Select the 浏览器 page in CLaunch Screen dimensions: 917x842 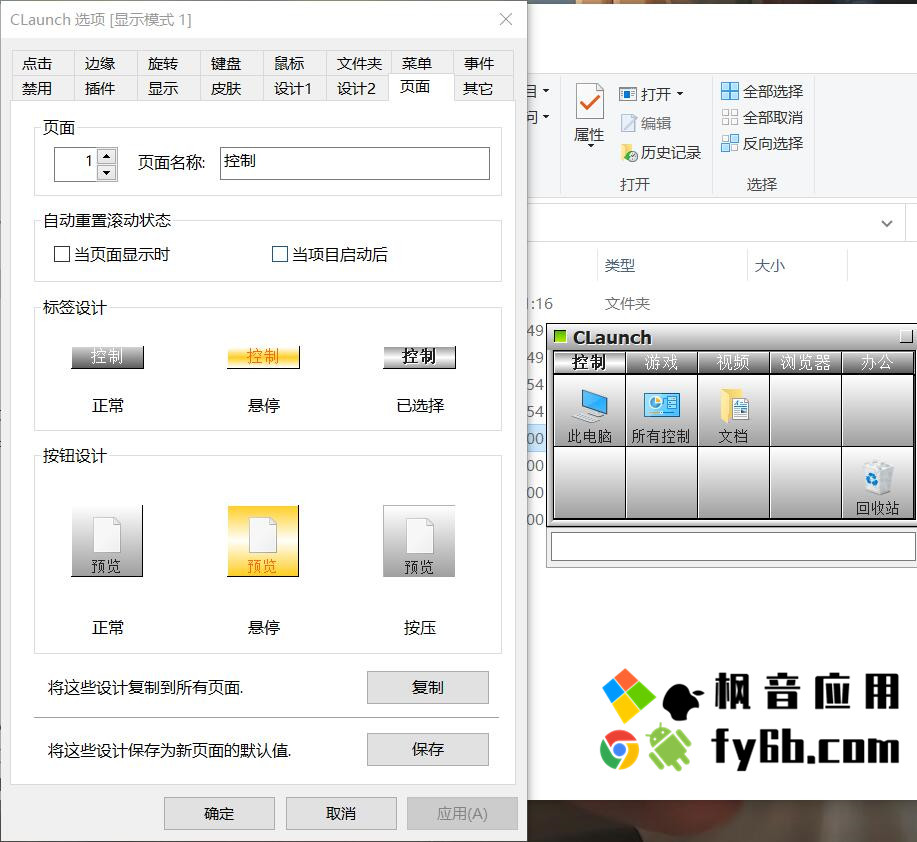[805, 363]
